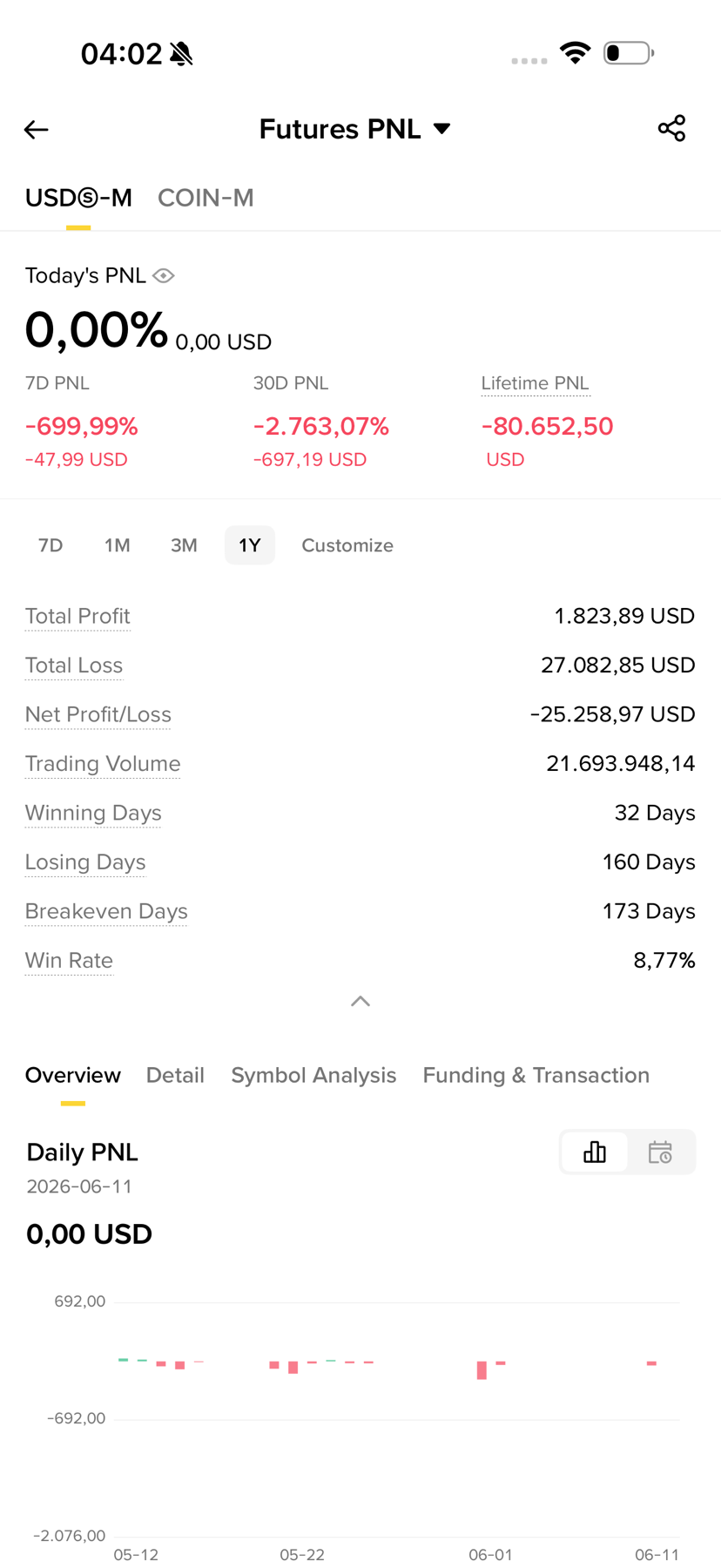Image resolution: width=721 pixels, height=1568 pixels.
Task: Tap the largest red bar near 06-01
Action: click(x=482, y=1370)
